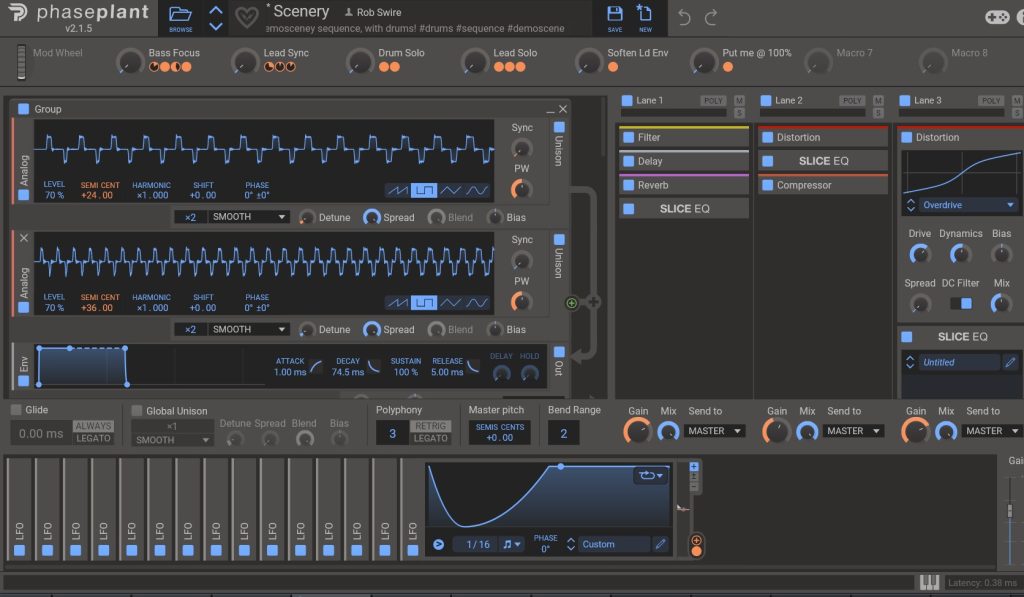Click the undo arrow icon

(685, 18)
